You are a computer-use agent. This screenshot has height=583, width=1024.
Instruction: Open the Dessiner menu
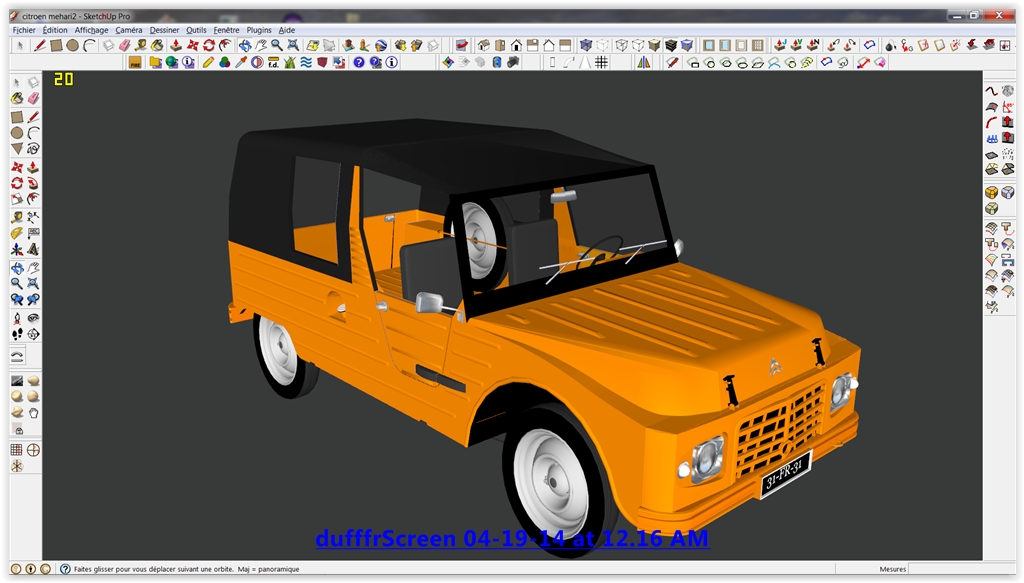pos(164,30)
